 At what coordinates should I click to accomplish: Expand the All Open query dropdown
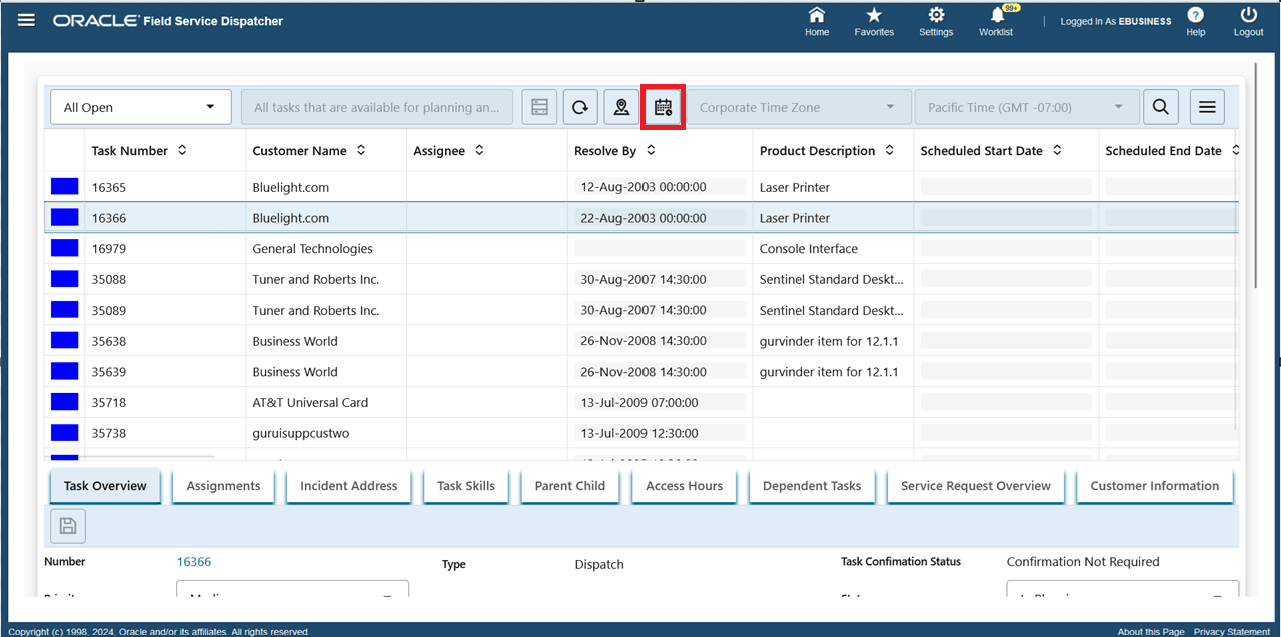click(x=140, y=107)
